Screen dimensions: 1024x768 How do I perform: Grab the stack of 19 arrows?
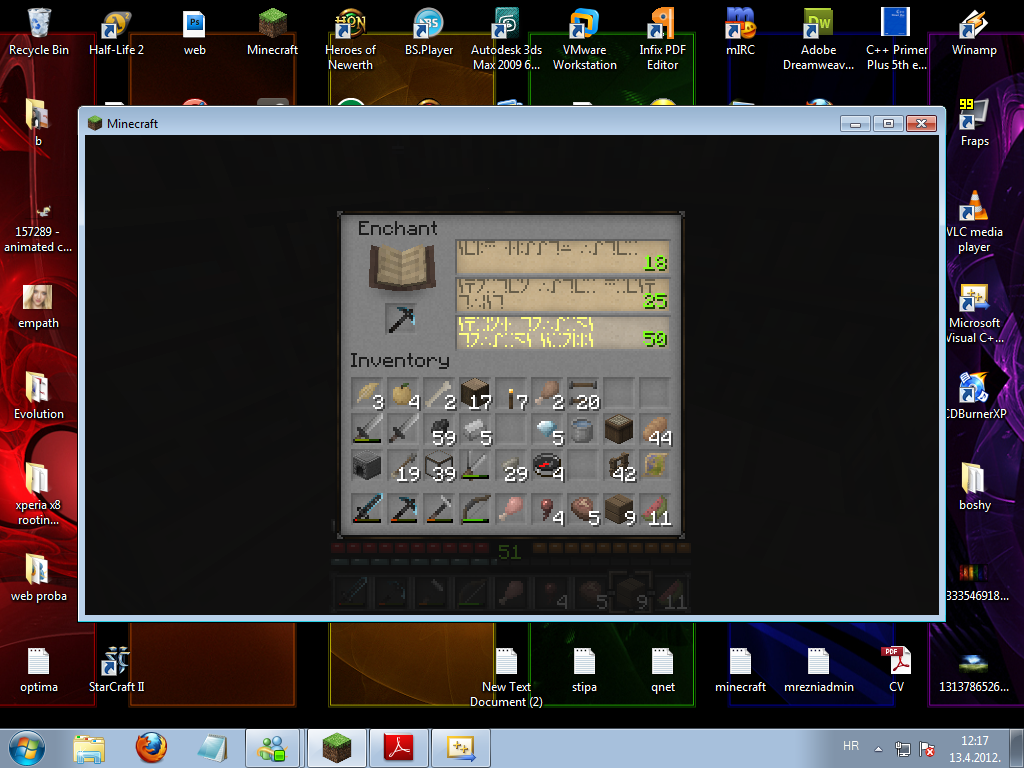(404, 468)
